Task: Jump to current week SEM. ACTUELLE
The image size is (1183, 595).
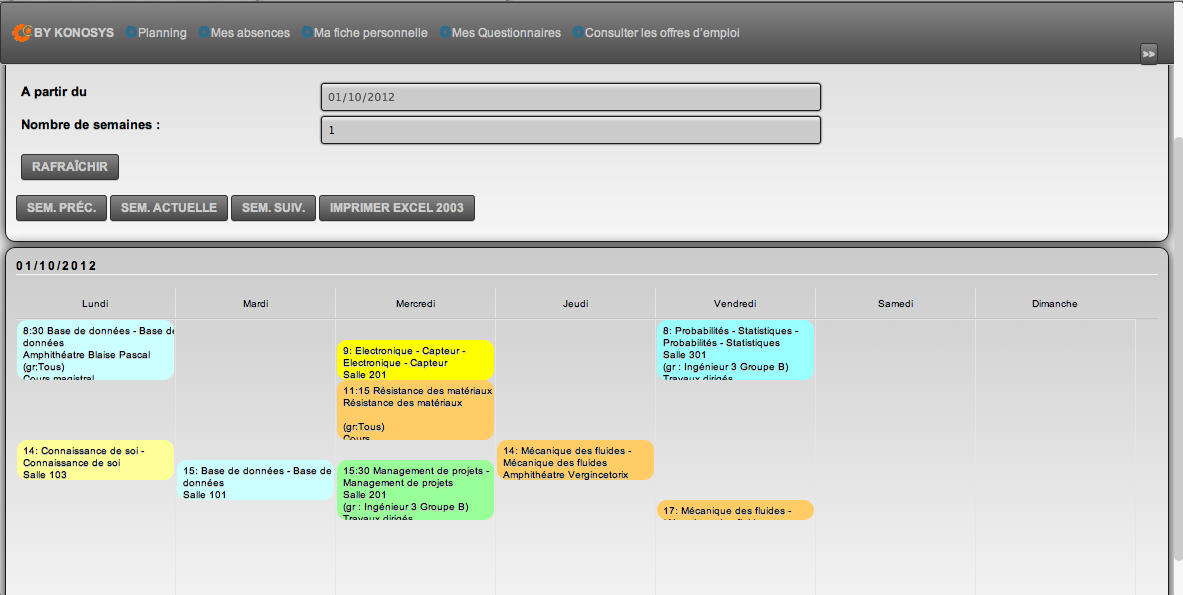Action: pyautogui.click(x=169, y=207)
